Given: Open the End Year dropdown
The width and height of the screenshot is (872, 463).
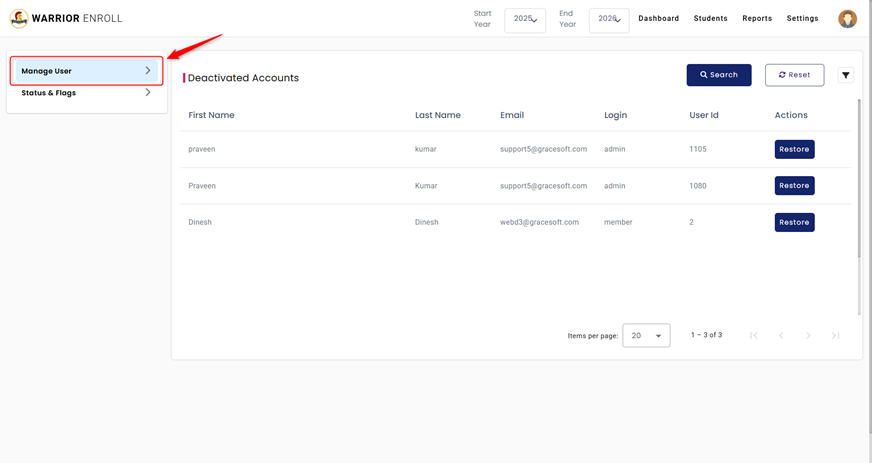Looking at the screenshot, I should [x=609, y=19].
